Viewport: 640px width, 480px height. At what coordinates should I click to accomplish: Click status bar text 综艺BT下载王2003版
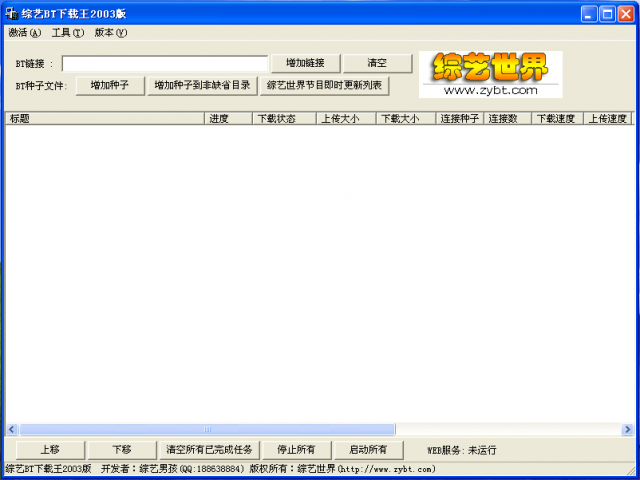pyautogui.click(x=49, y=469)
